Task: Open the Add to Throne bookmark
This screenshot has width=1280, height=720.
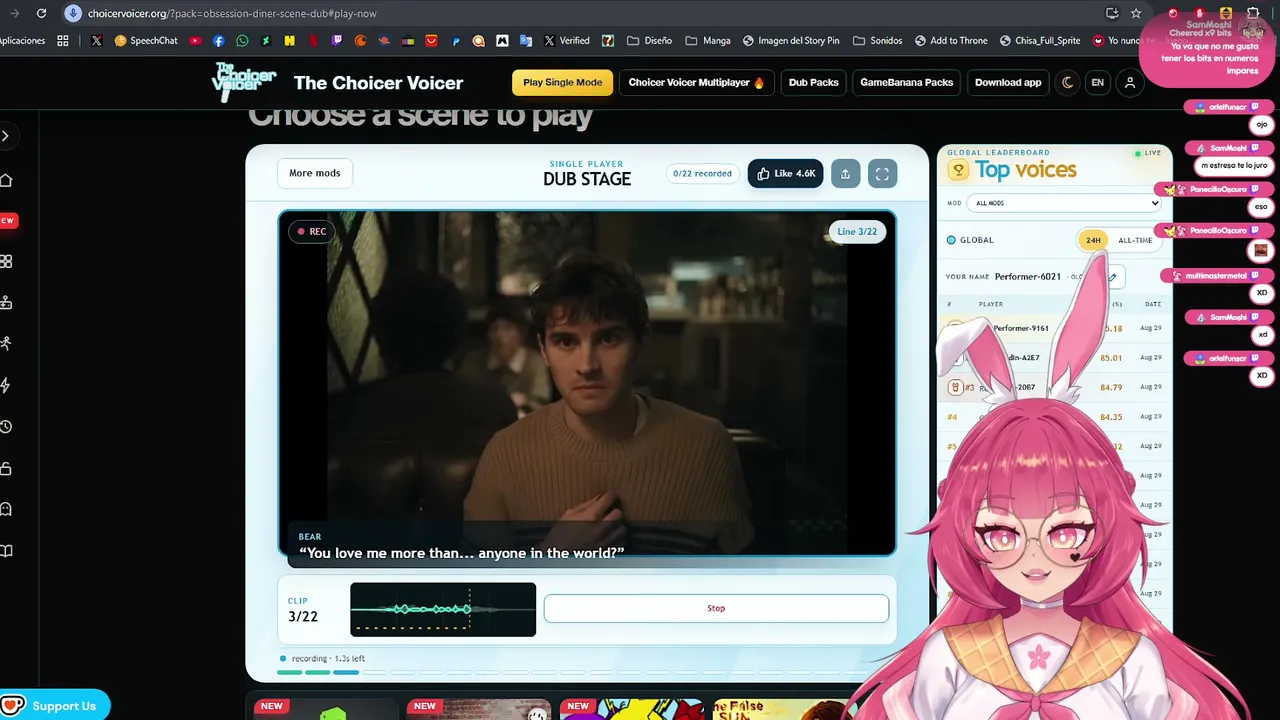Action: pos(951,41)
